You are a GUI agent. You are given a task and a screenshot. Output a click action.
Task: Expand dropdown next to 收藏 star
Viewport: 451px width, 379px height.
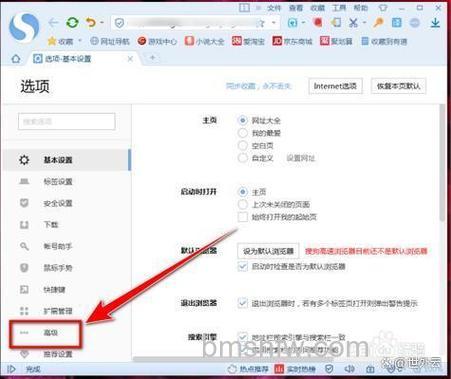[80, 41]
